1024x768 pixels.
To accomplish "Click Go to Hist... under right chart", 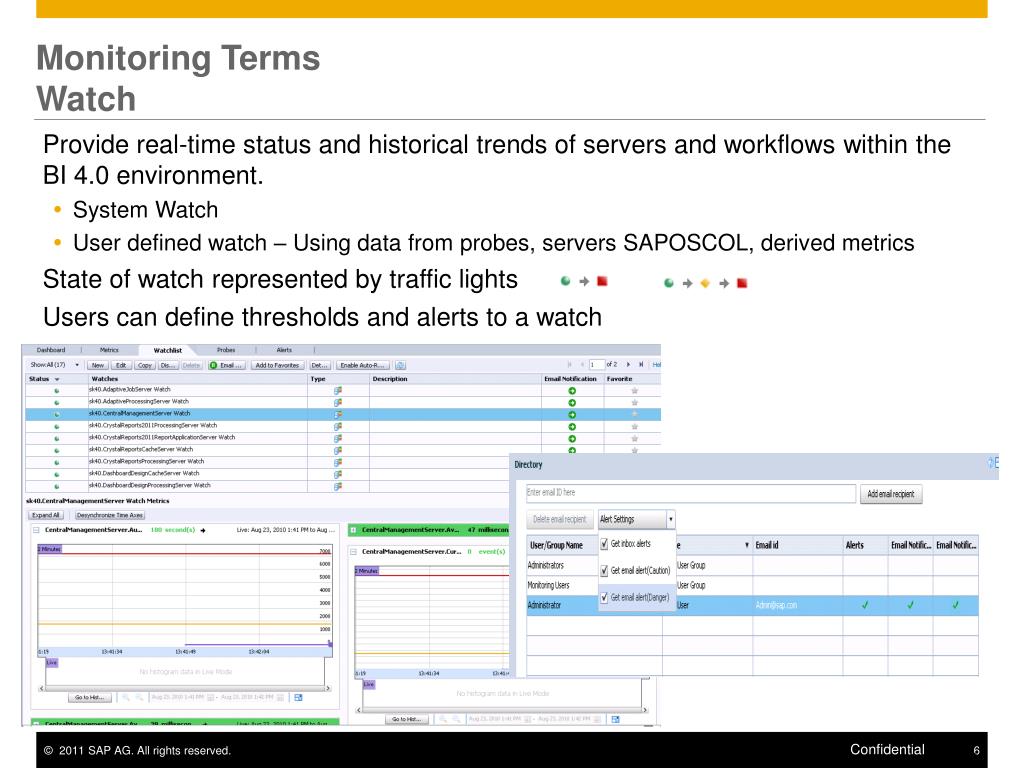I will (x=406, y=719).
